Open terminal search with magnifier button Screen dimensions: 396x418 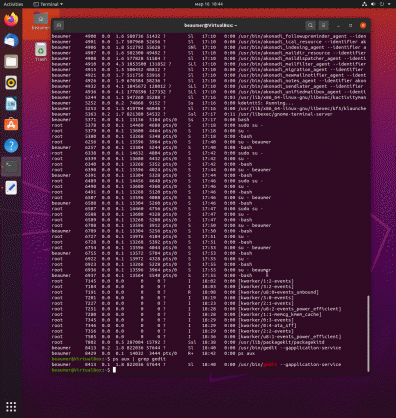[x=310, y=25]
